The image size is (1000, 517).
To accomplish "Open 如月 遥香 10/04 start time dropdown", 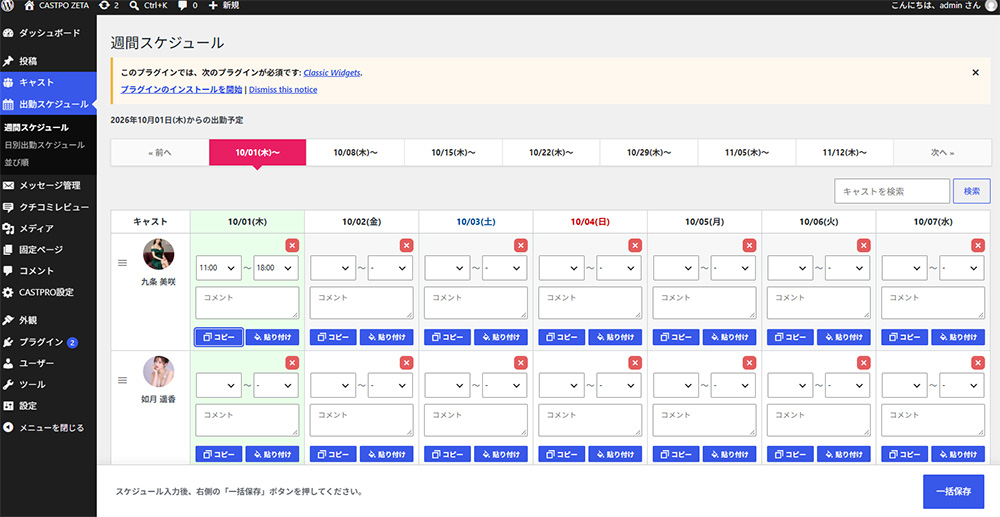I will pyautogui.click(x=562, y=385).
